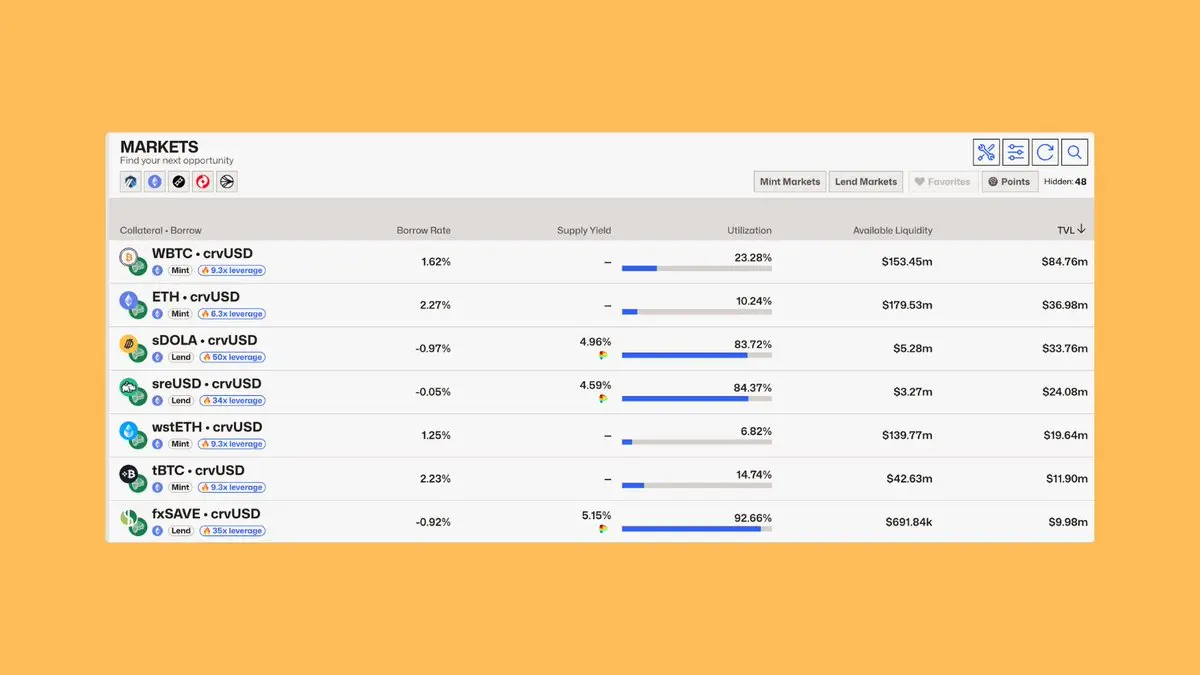
Task: Click the wstETH token icon
Action: (x=128, y=431)
